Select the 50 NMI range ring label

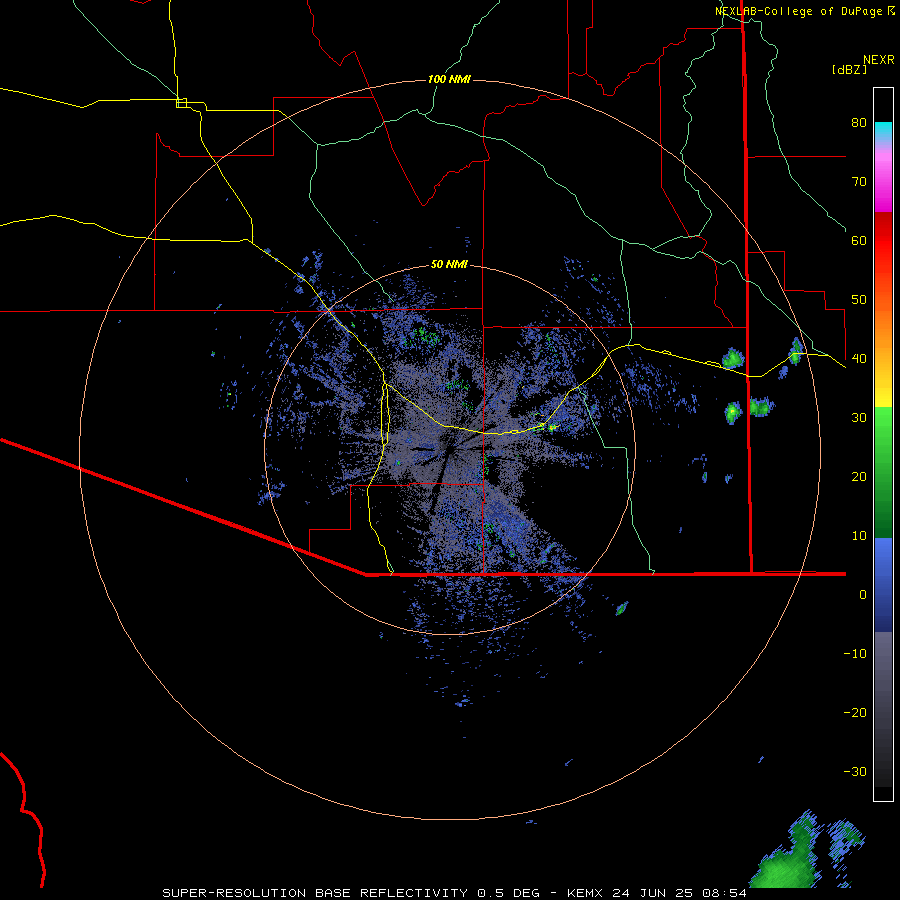pos(449,264)
